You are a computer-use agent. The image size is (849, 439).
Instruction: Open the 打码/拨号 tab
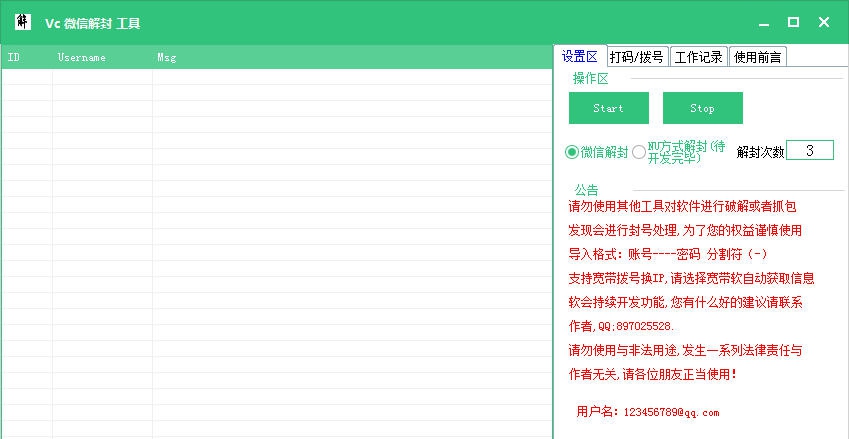[637, 57]
